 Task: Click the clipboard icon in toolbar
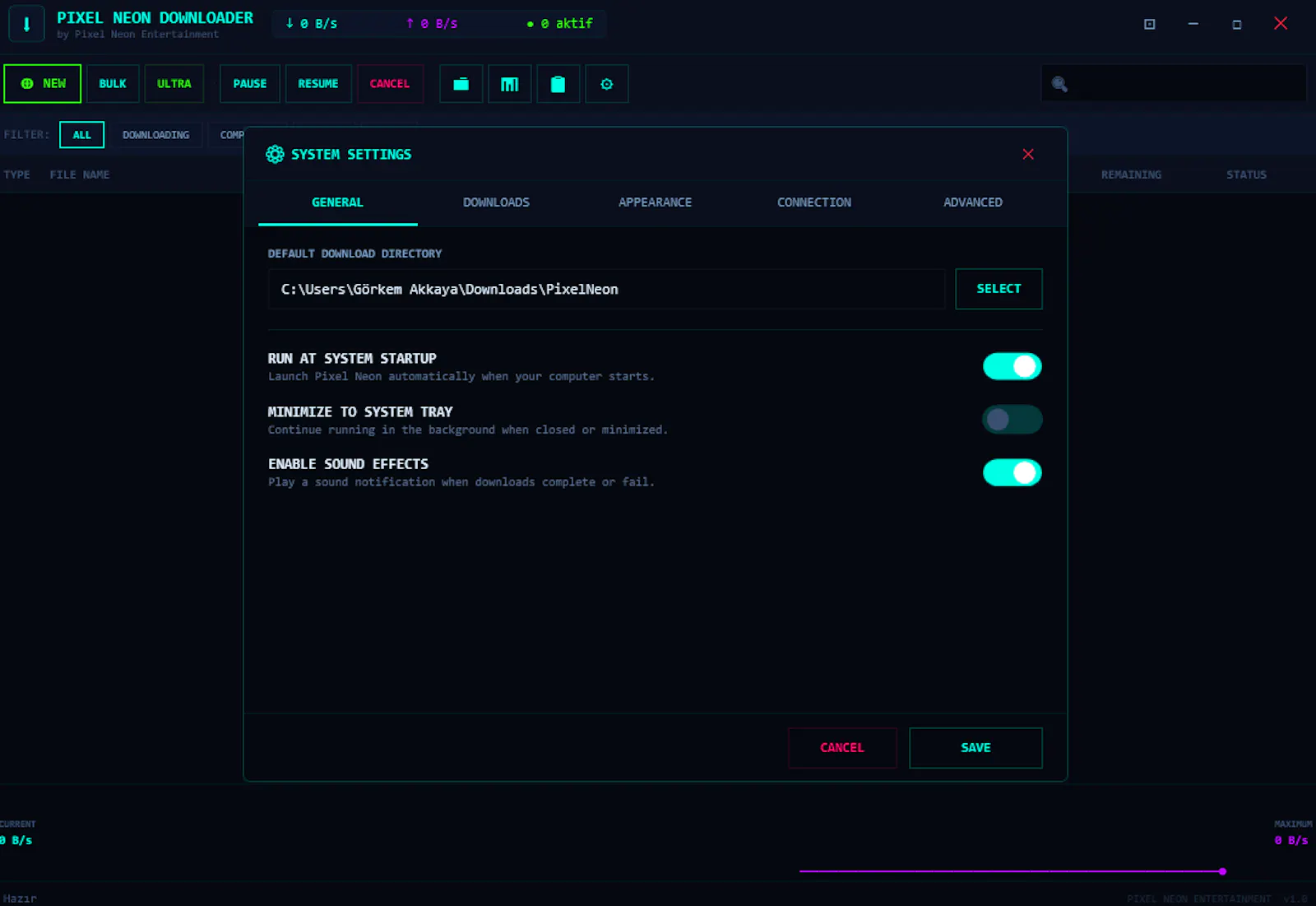click(x=558, y=84)
